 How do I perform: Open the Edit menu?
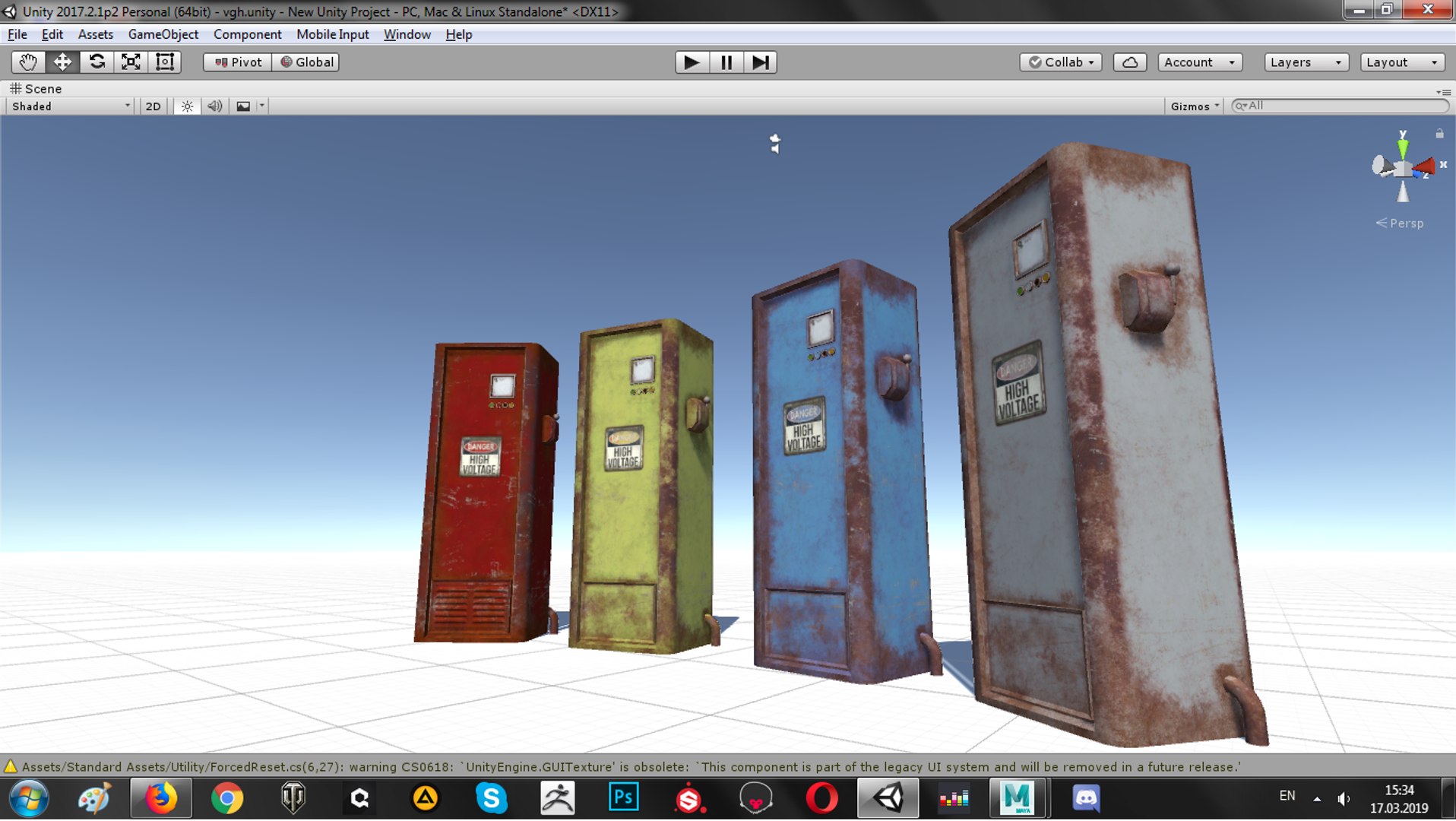pyautogui.click(x=52, y=34)
